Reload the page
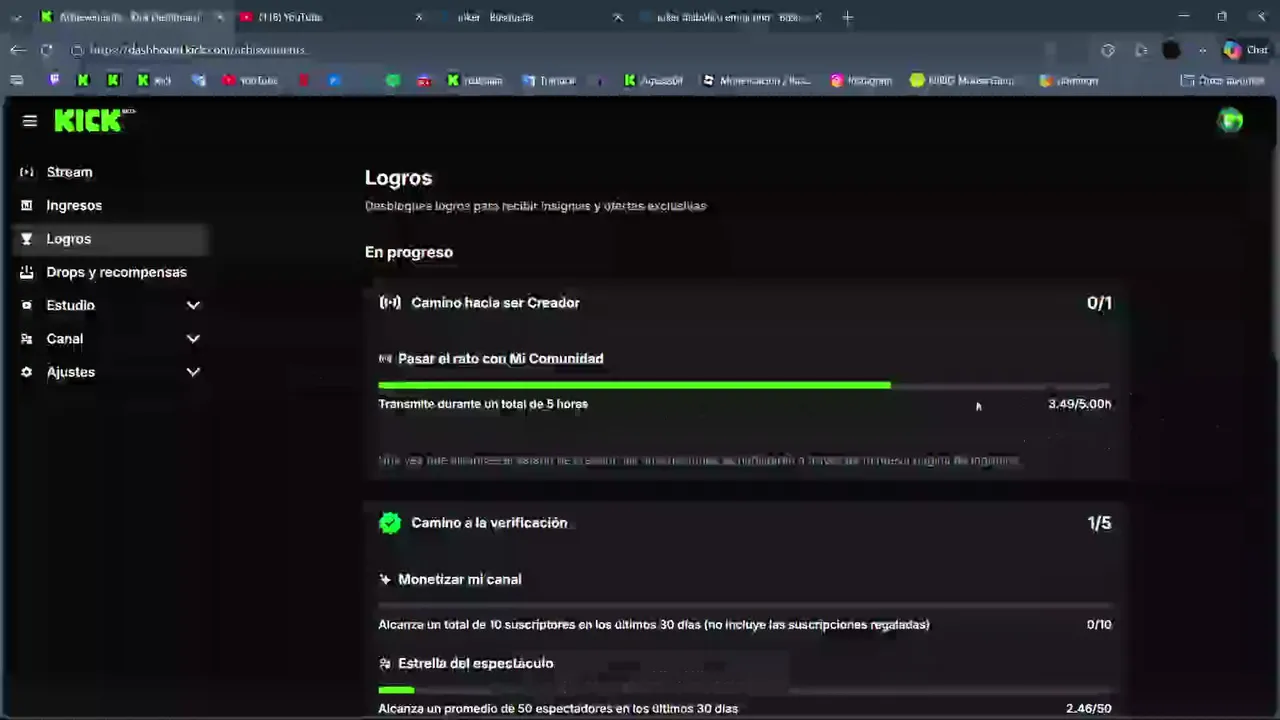The image size is (1280, 720). click(47, 49)
